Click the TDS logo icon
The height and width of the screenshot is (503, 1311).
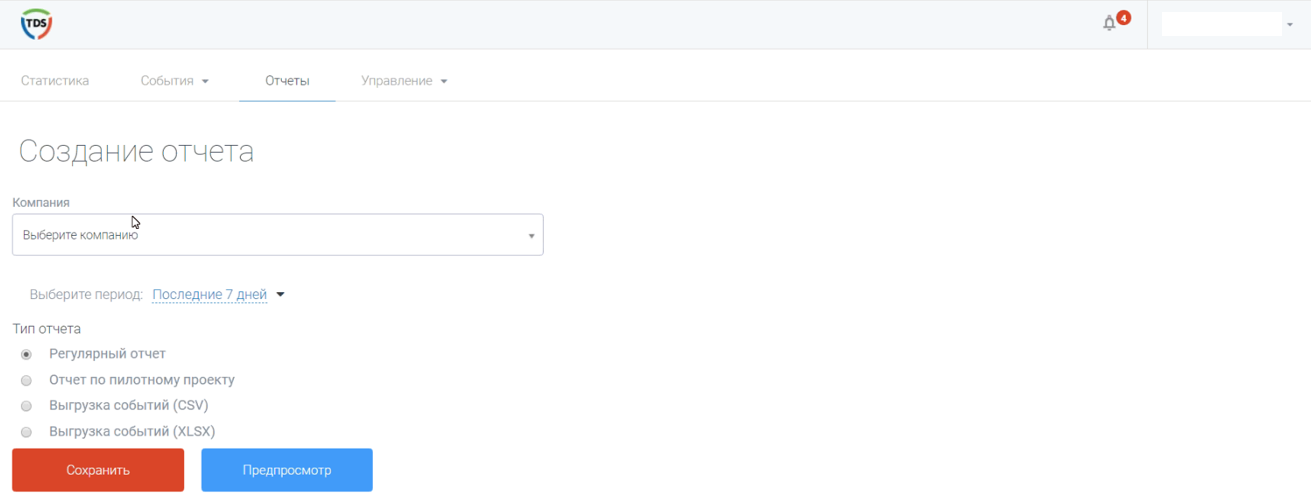[37, 24]
